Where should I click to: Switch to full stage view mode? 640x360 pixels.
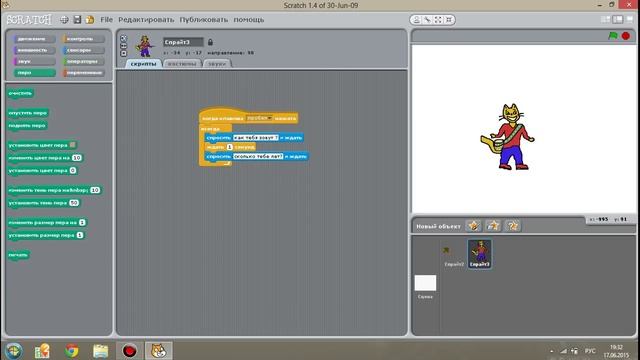[618, 20]
